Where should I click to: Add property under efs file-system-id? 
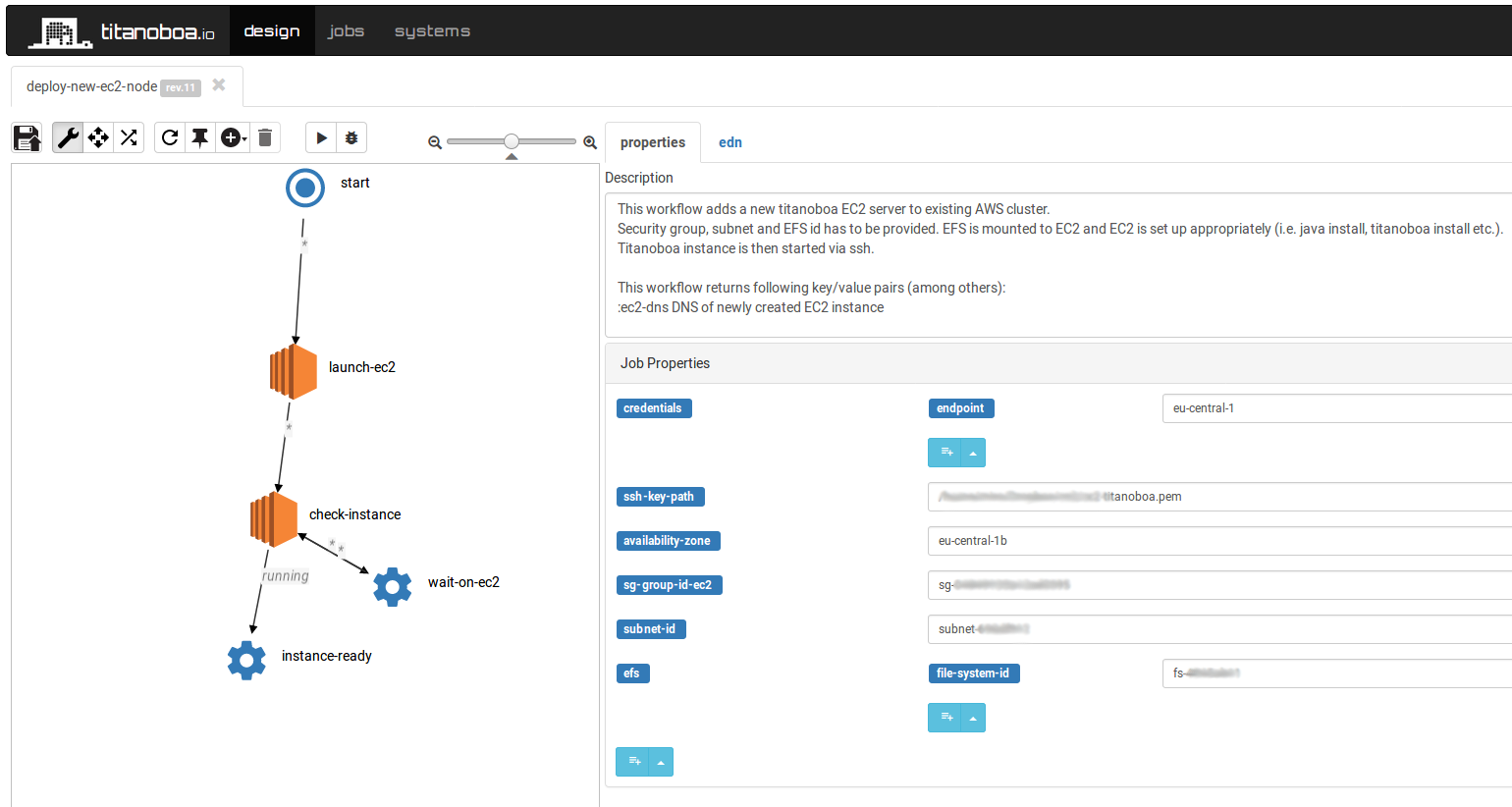point(945,718)
